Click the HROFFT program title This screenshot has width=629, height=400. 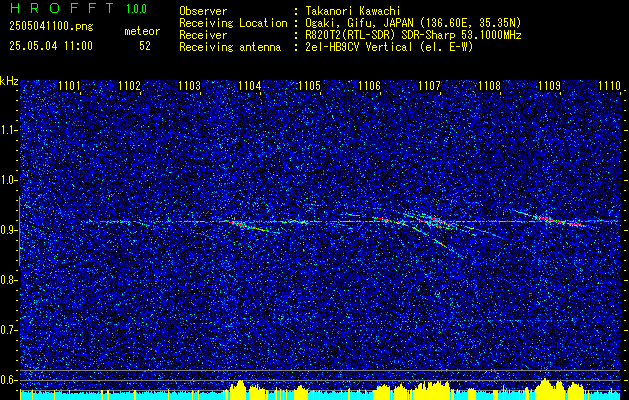coord(62,8)
